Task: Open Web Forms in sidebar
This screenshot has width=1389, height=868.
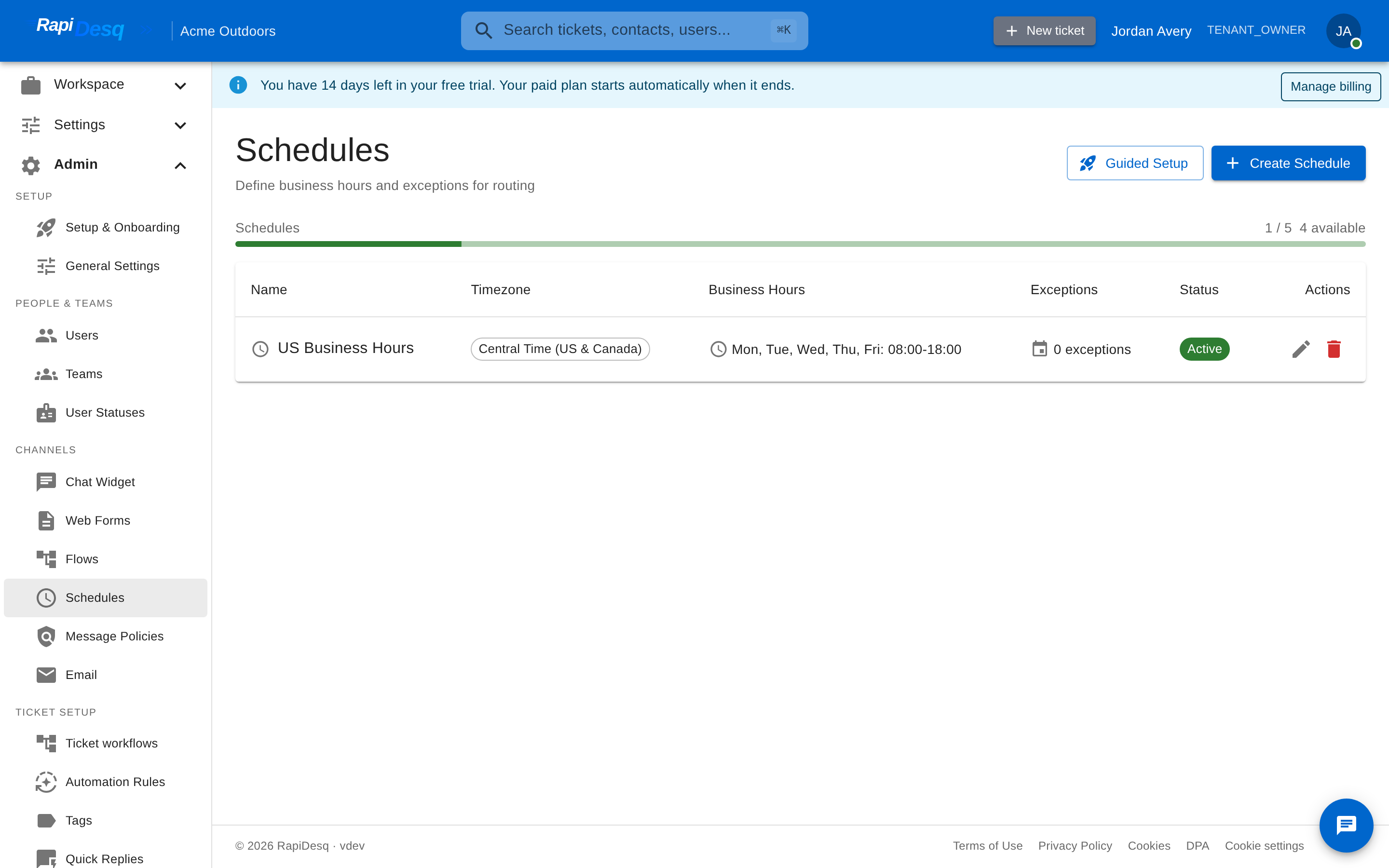Action: pyautogui.click(x=106, y=520)
